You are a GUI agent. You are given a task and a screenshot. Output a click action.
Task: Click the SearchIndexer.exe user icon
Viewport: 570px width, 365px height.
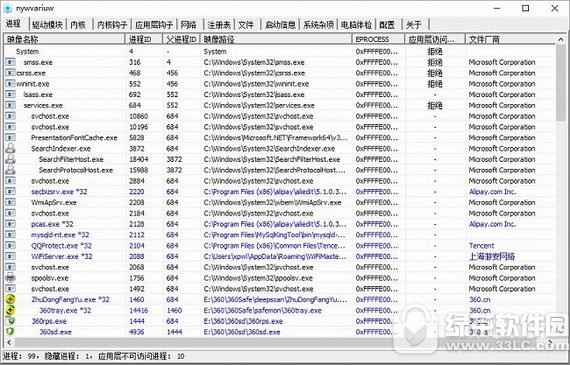10,148
